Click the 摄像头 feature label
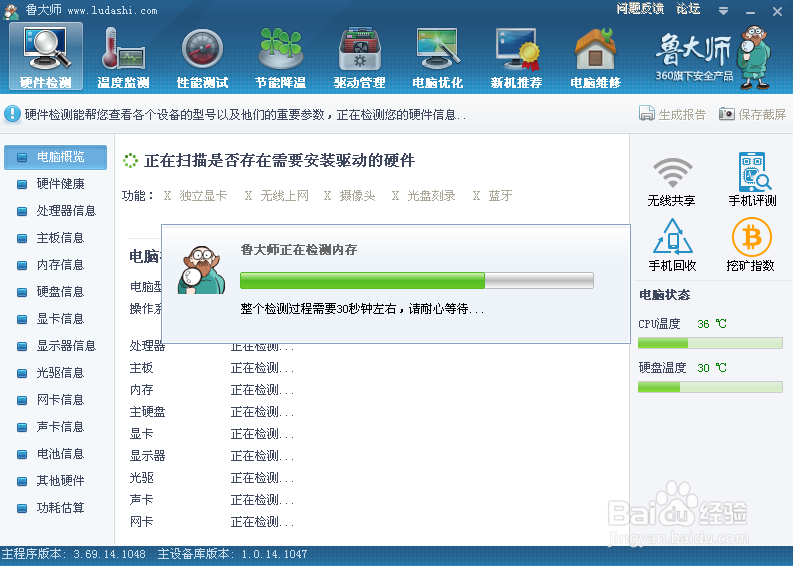The image size is (793, 566). click(358, 196)
